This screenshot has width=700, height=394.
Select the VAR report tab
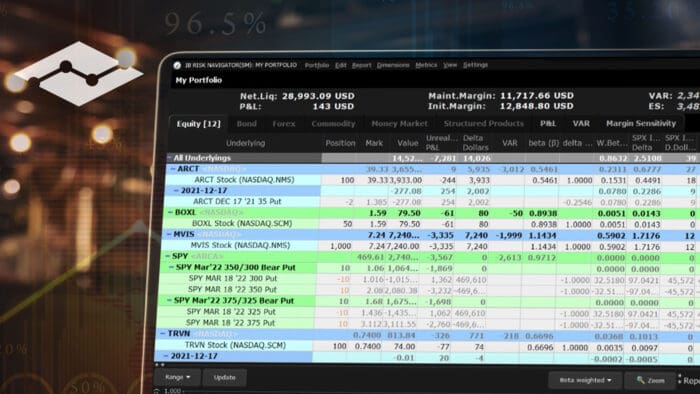coord(581,123)
